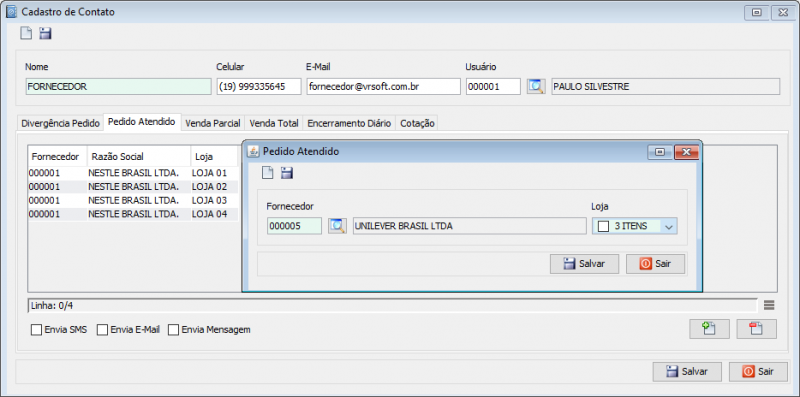
Task: Click the Cadastro de Contato window title icon
Action: pos(12,12)
